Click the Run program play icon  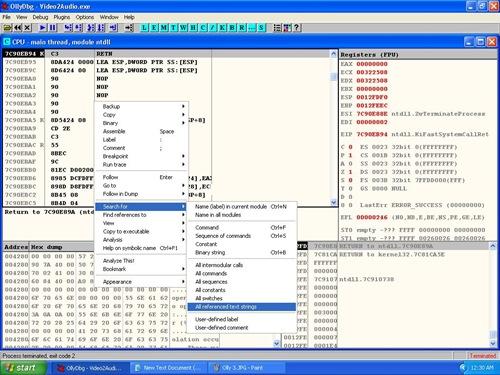click(42, 27)
